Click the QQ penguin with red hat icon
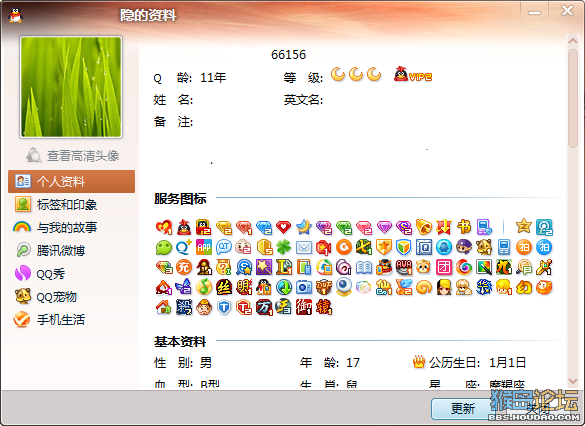Image resolution: width=585 pixels, height=426 pixels. (184, 227)
